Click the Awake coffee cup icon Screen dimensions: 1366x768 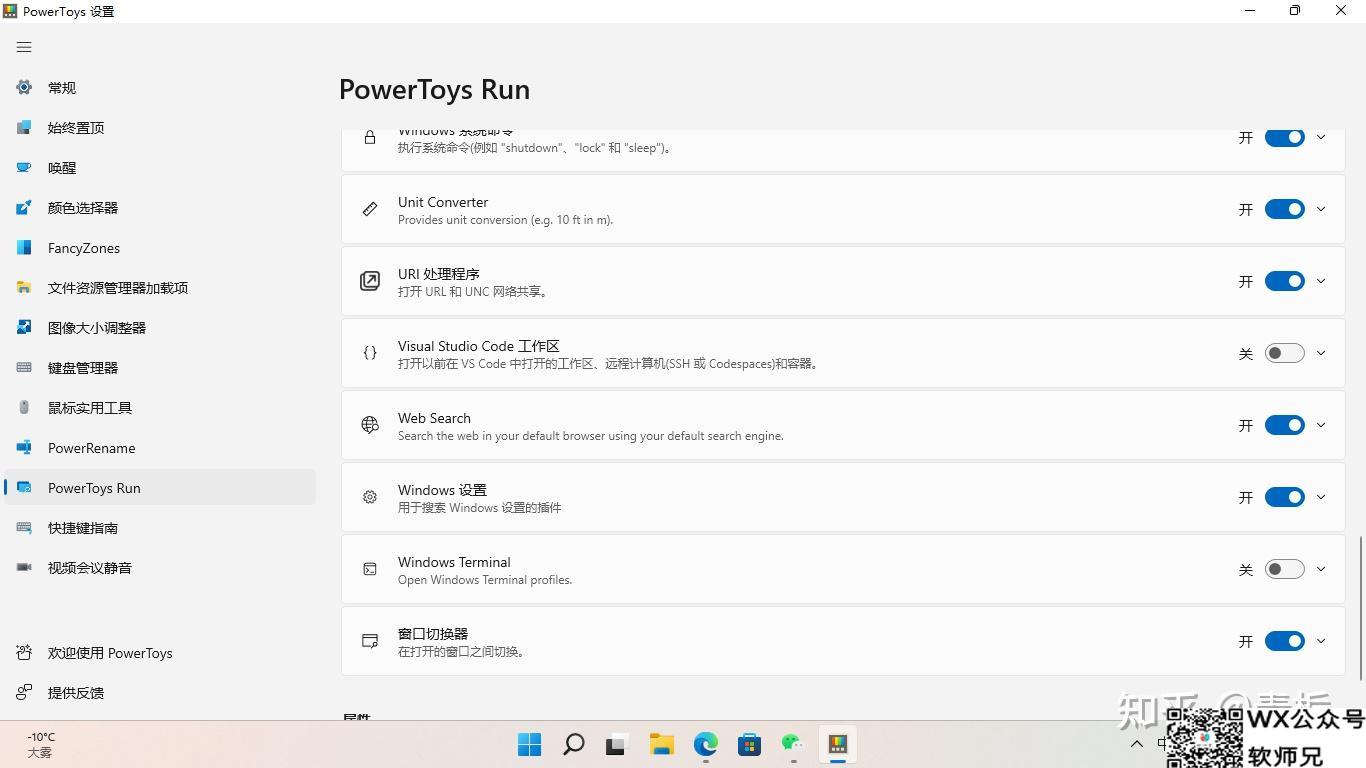coord(24,168)
